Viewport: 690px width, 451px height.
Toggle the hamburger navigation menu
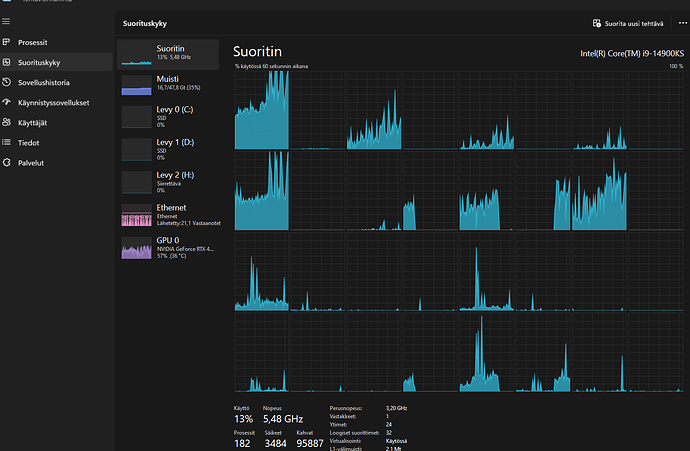click(8, 20)
